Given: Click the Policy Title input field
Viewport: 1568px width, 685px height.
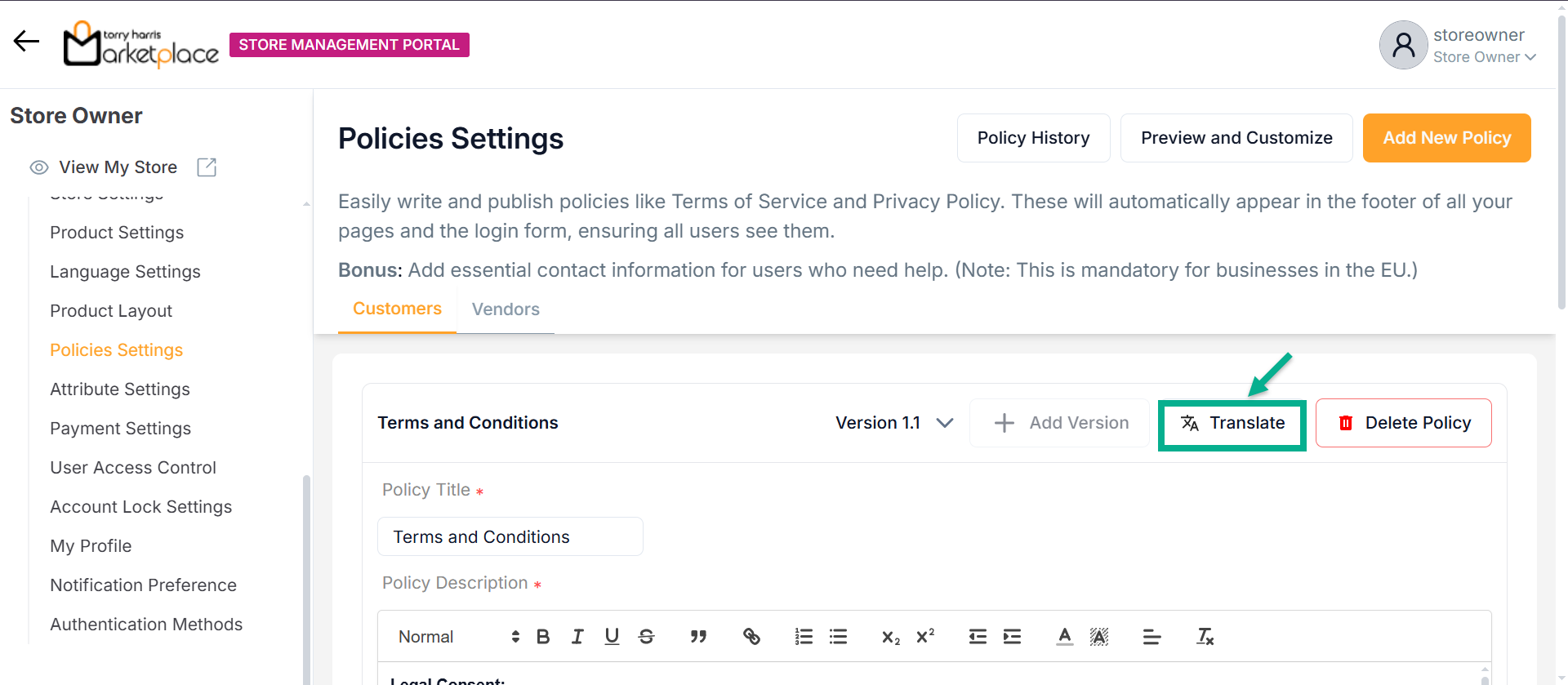Looking at the screenshot, I should tap(510, 537).
